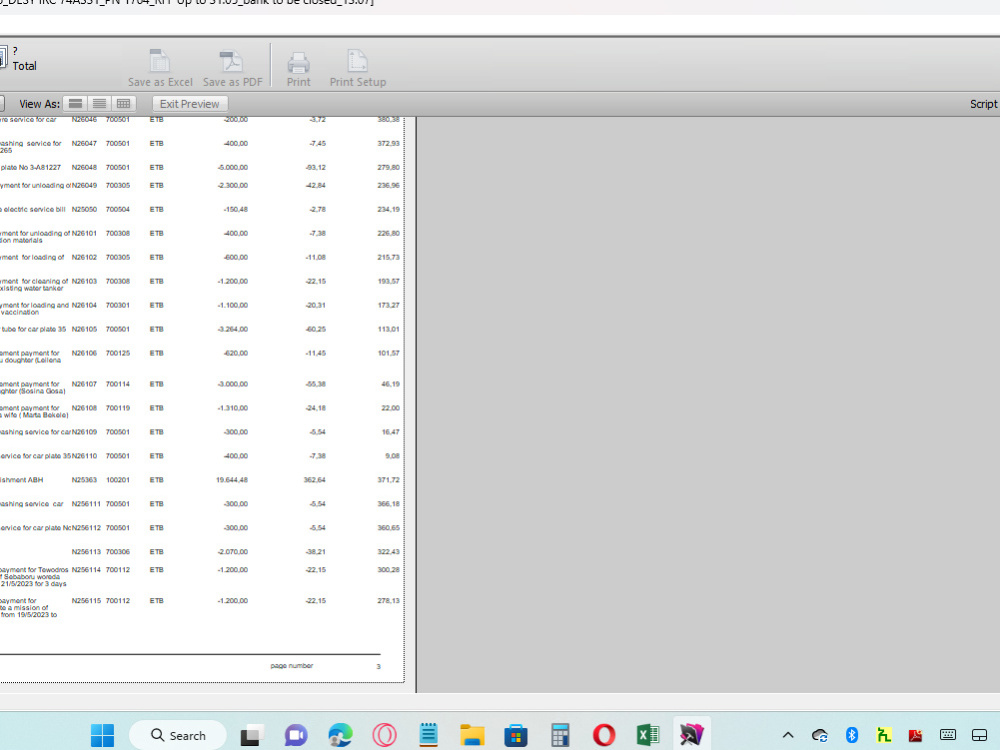Click the page number 3 footer value
This screenshot has height=750, width=1000.
(x=378, y=666)
